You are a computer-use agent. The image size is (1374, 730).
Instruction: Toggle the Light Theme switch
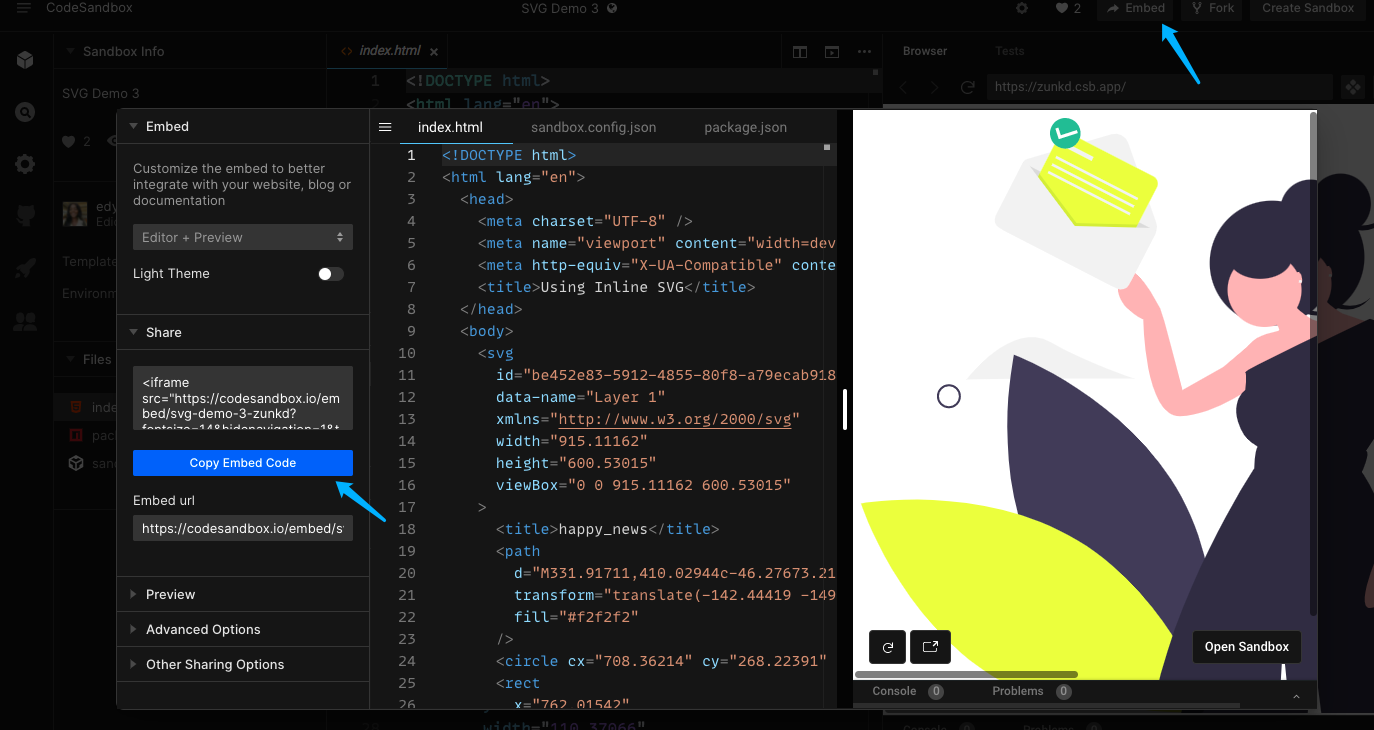pyautogui.click(x=331, y=274)
